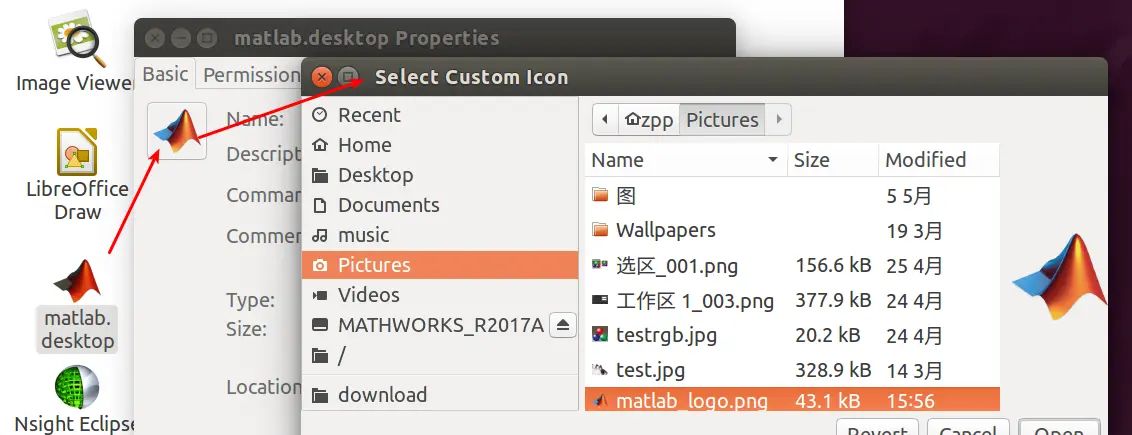Click the path bar right arrow
The image size is (1132, 435).
click(778, 120)
